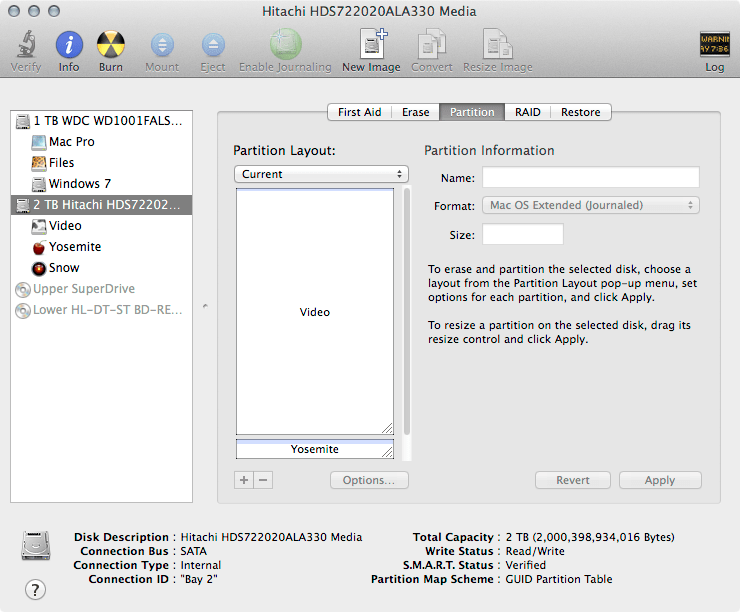Select the Upper SuperDrive
This screenshot has width=740, height=612.
tap(101, 289)
